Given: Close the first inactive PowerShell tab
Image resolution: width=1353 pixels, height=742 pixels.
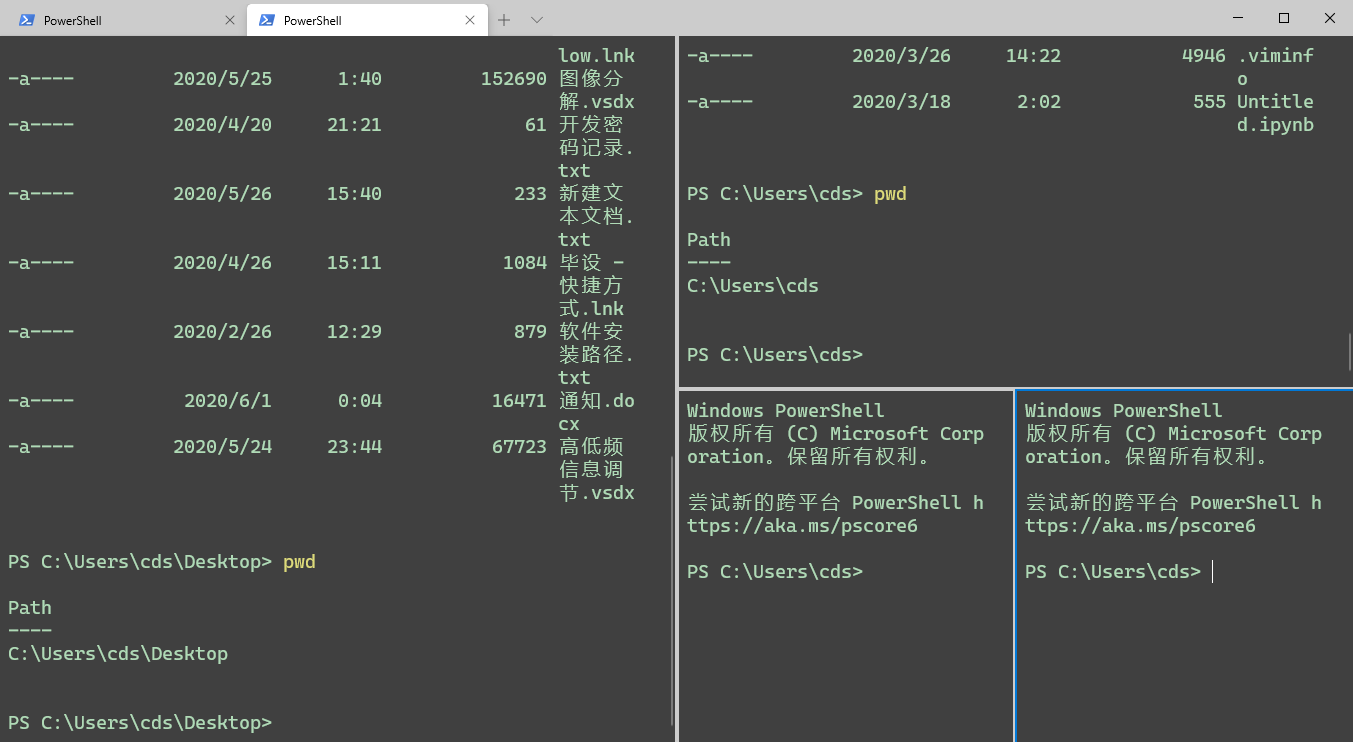Looking at the screenshot, I should click(230, 20).
